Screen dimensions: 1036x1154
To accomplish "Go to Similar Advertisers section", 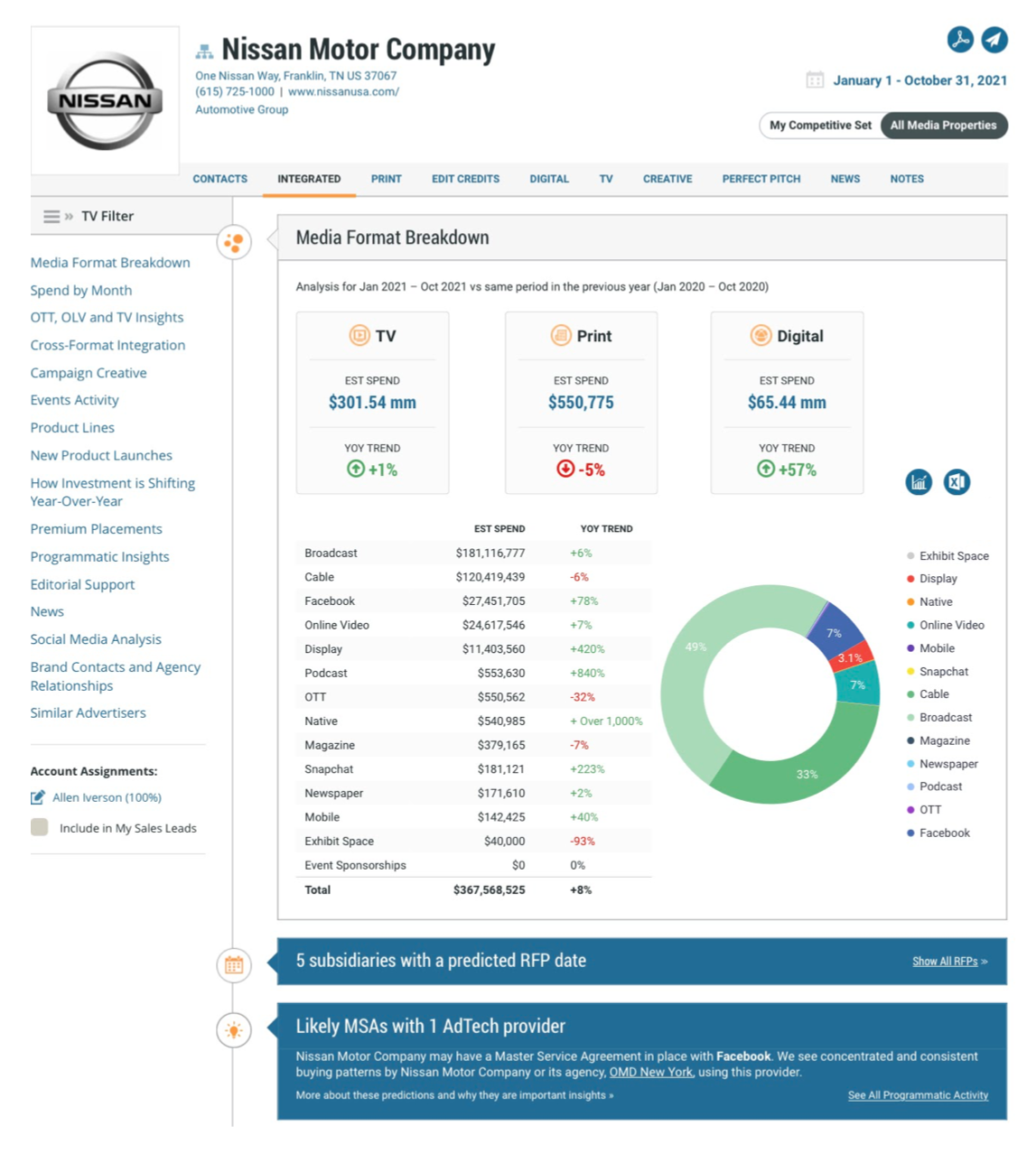I will pos(88,713).
